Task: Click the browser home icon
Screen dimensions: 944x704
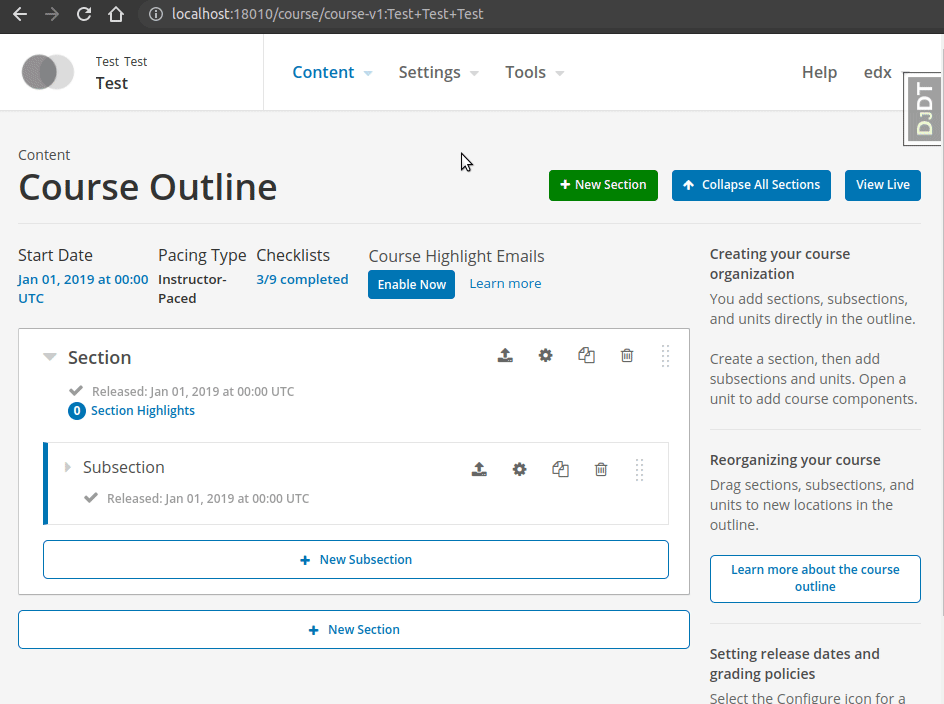Action: tap(116, 14)
